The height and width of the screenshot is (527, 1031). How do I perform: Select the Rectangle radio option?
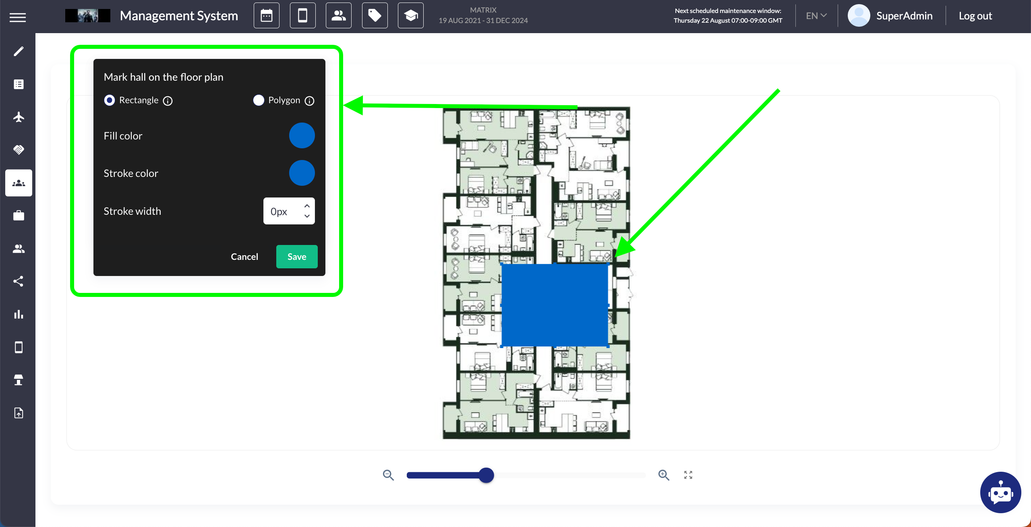point(109,101)
